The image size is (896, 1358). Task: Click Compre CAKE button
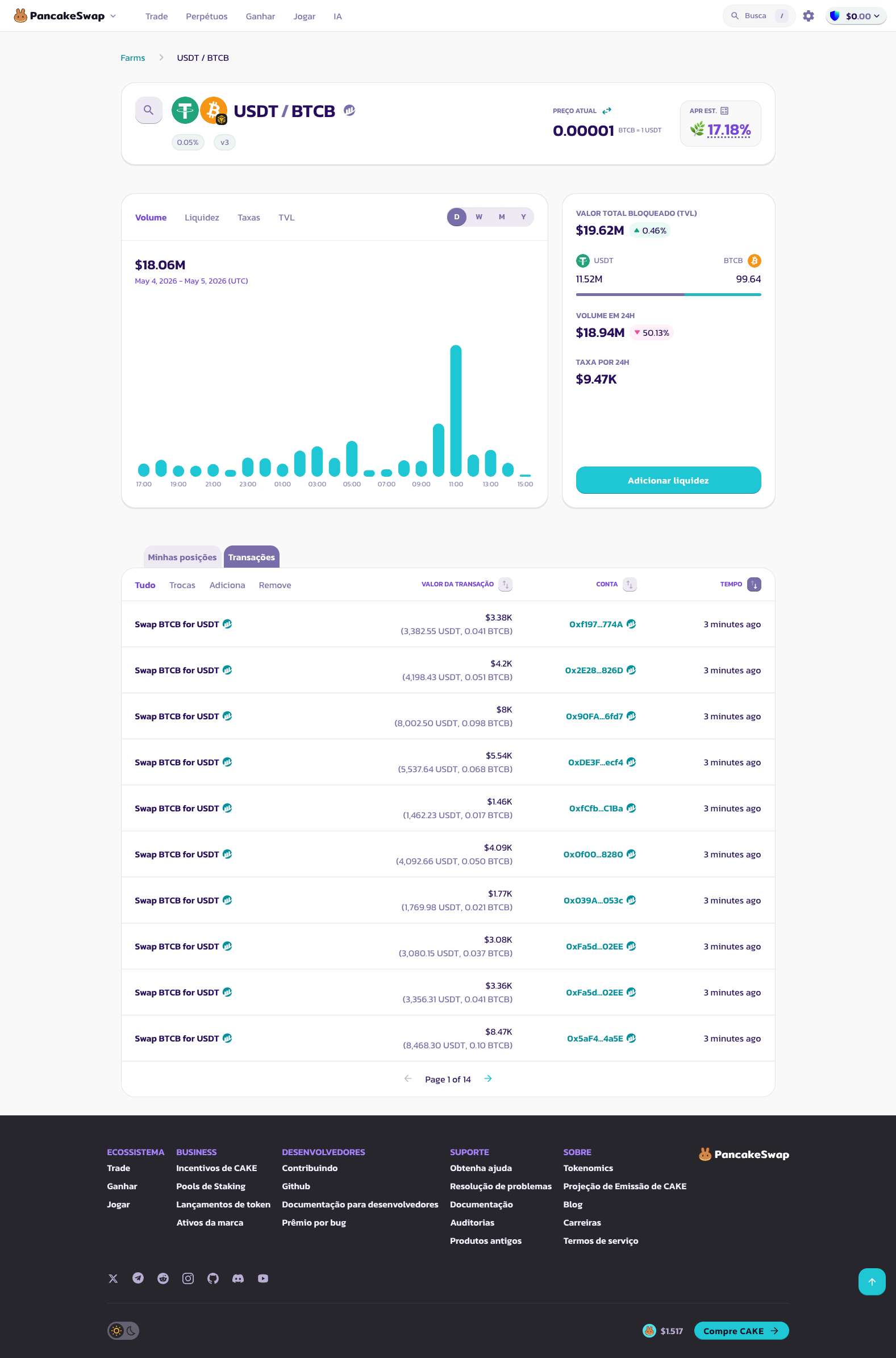point(741,1331)
